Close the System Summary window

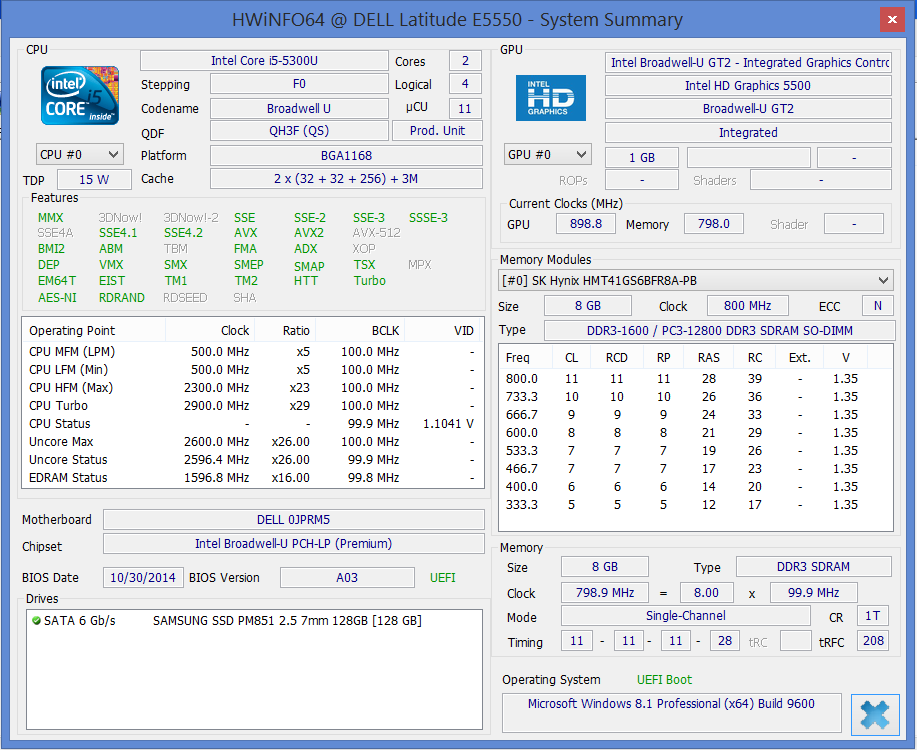[x=892, y=20]
